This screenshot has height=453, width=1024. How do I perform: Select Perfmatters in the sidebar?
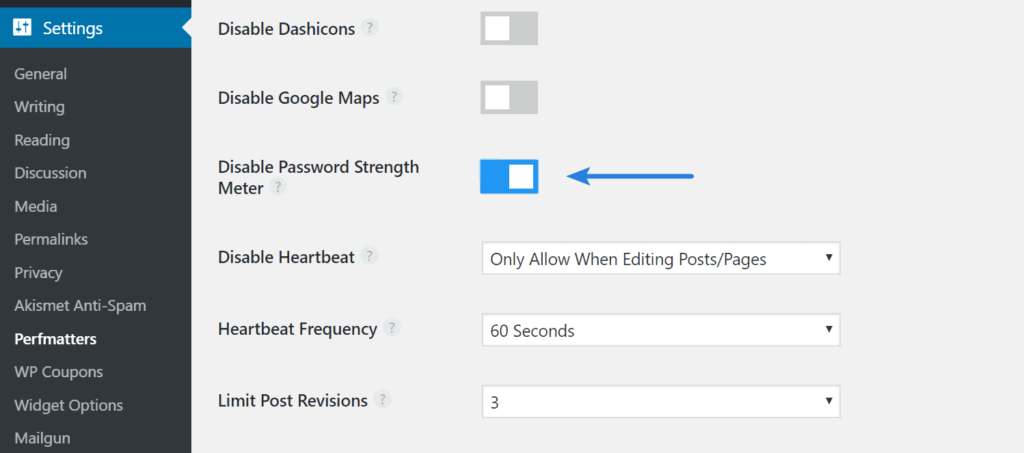(55, 339)
